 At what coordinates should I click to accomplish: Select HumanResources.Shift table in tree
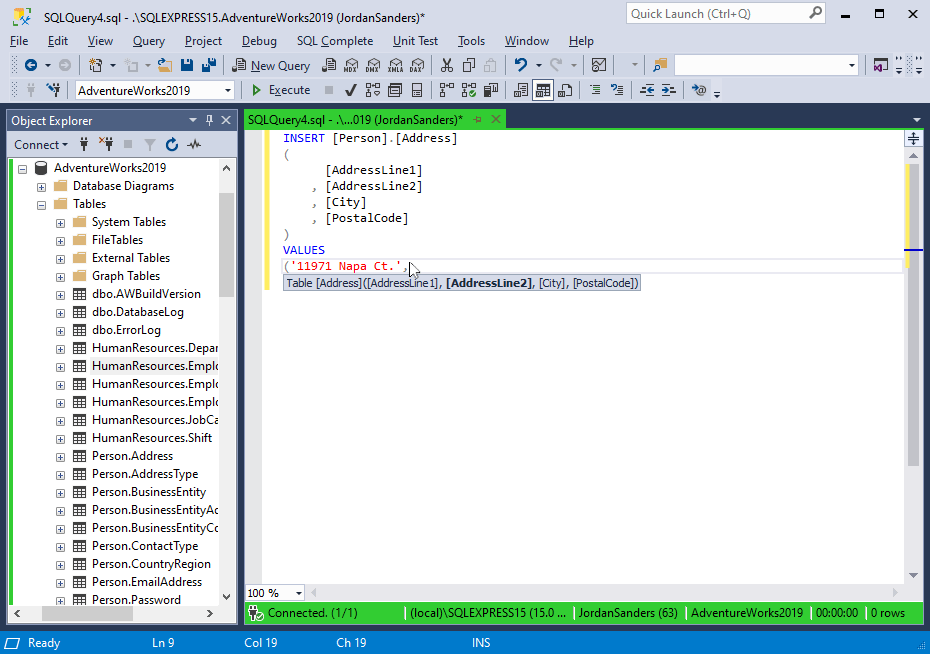pos(152,438)
